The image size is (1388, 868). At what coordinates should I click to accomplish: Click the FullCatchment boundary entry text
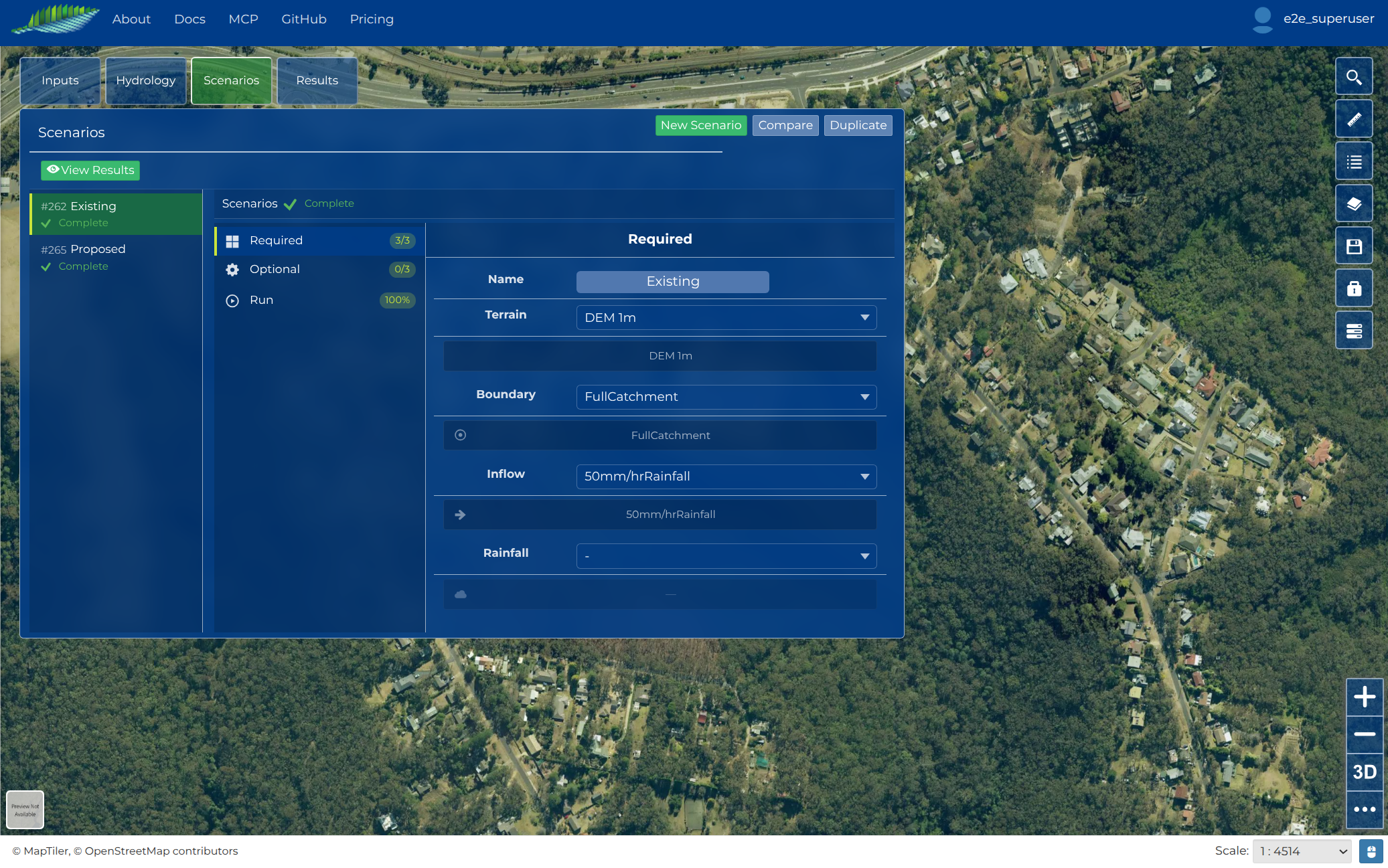[670, 436]
